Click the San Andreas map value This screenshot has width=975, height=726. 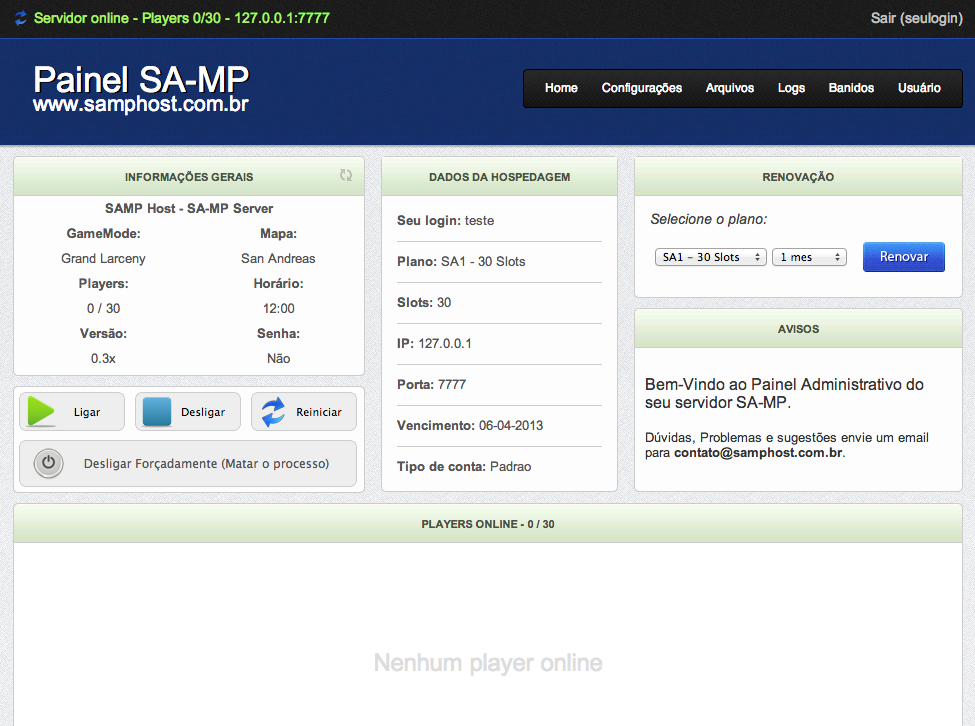278,259
